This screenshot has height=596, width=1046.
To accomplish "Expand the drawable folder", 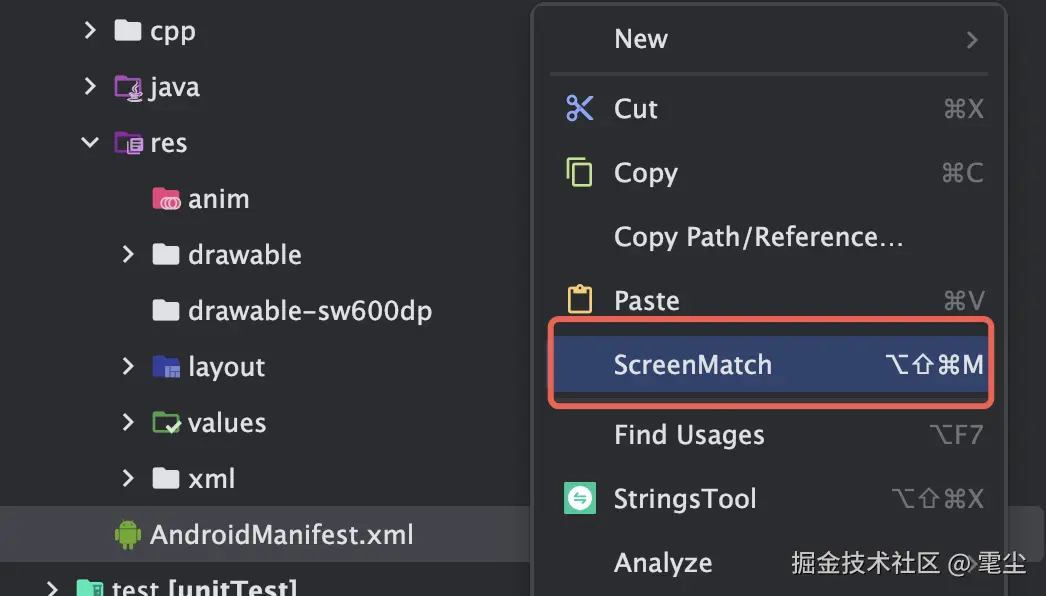I will [128, 255].
